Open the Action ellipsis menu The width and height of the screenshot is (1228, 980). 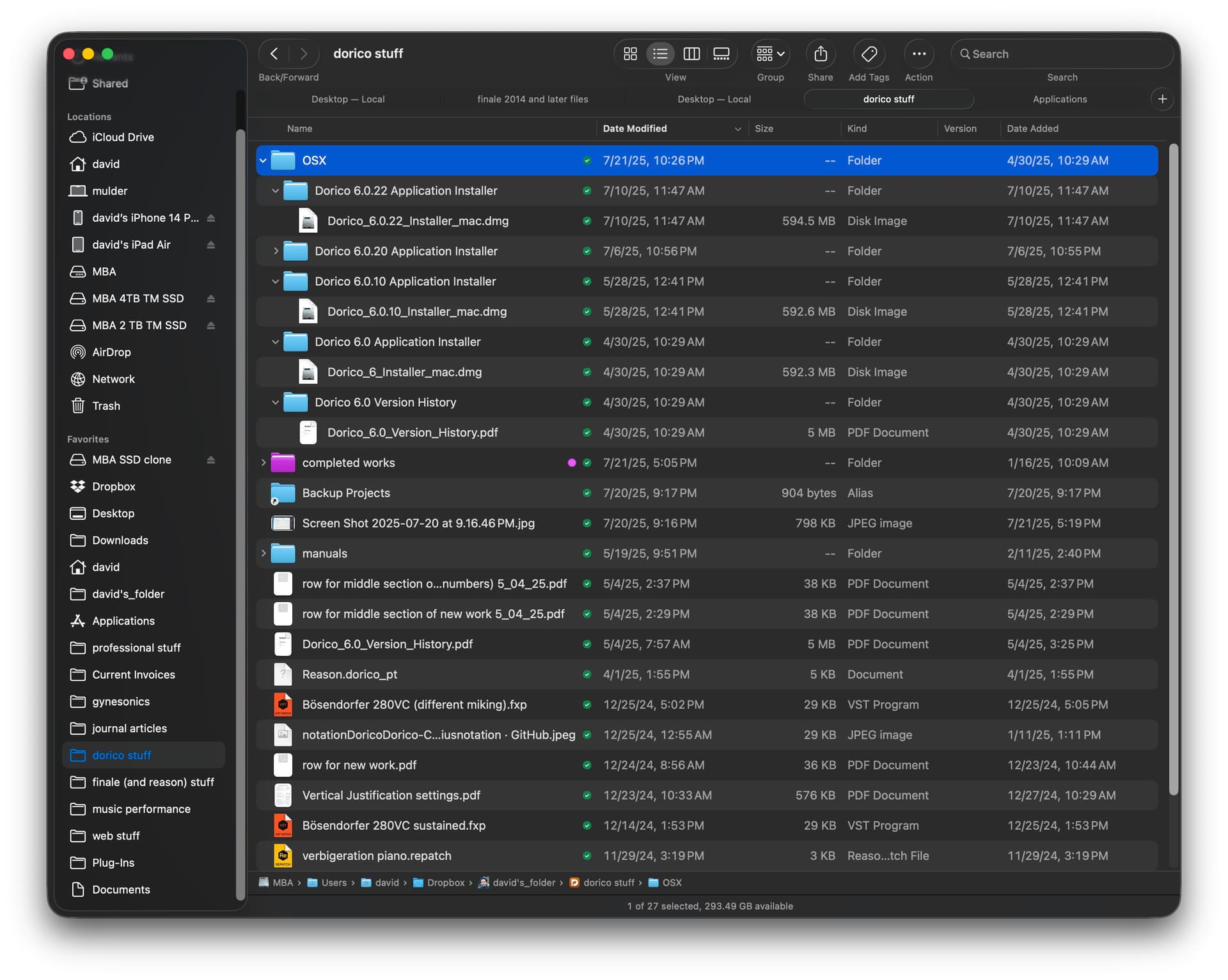point(918,54)
